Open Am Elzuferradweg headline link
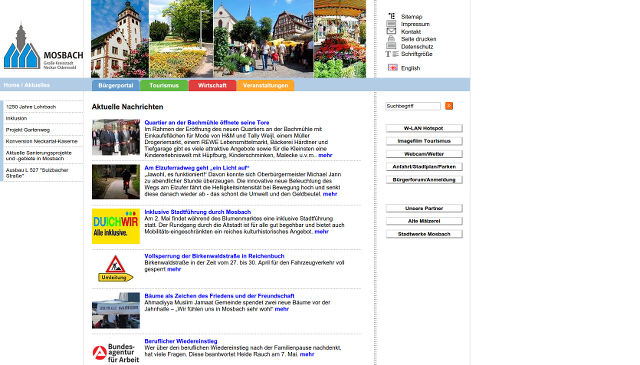 [x=196, y=168]
